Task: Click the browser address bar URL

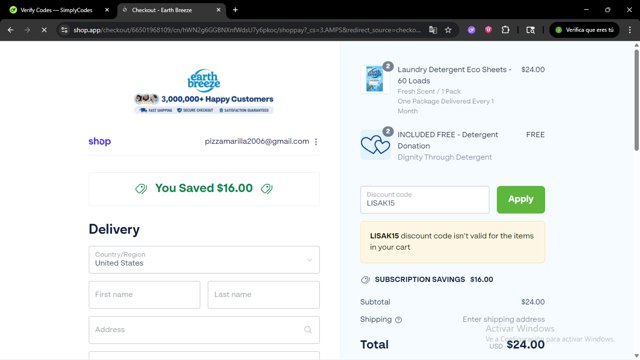Action: pyautogui.click(x=247, y=30)
